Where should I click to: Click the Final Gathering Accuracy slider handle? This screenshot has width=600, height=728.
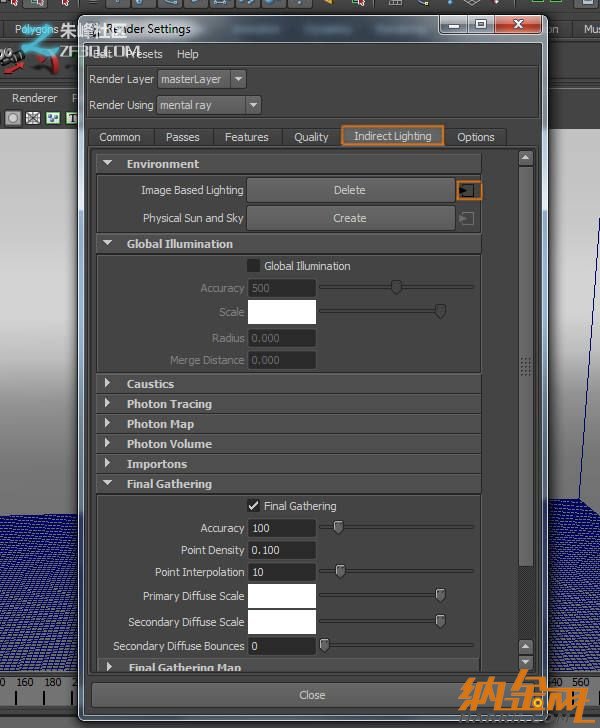338,527
